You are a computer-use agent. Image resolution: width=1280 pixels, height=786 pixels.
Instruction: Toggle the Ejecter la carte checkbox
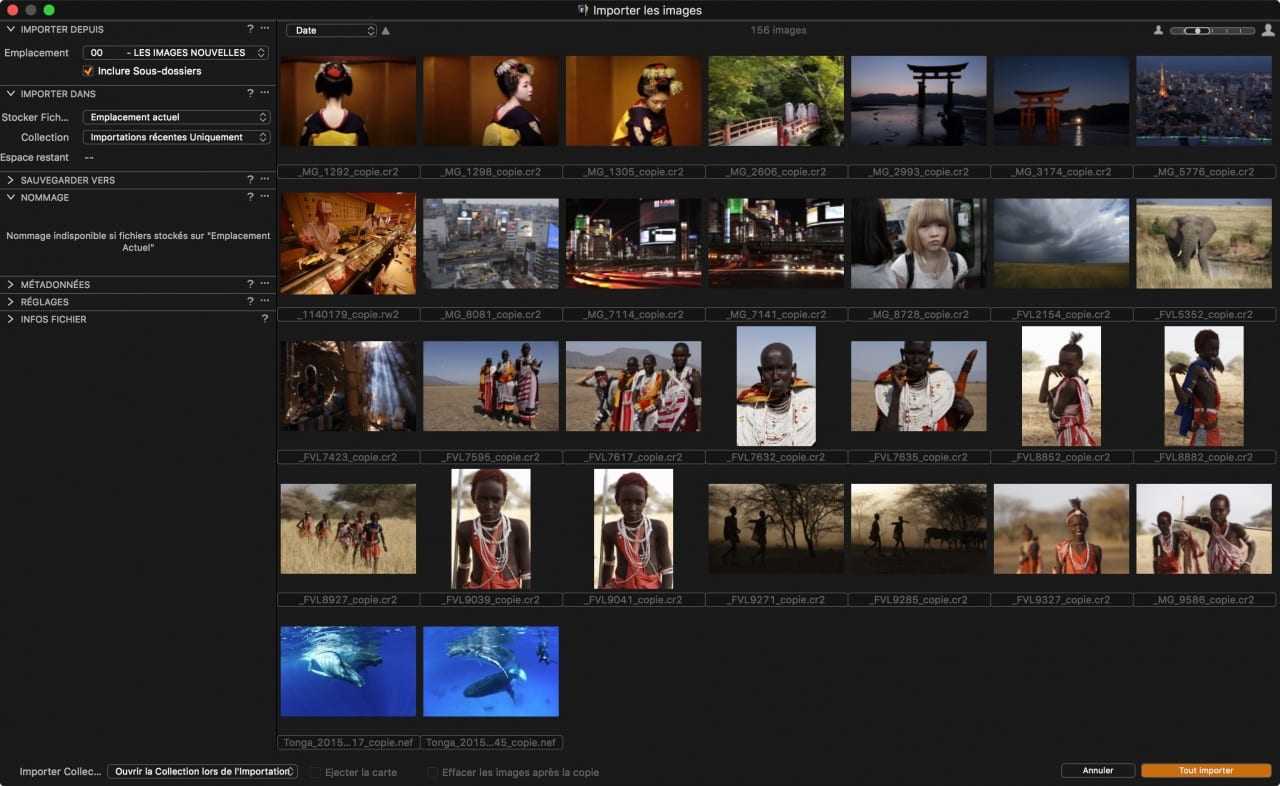click(x=316, y=772)
